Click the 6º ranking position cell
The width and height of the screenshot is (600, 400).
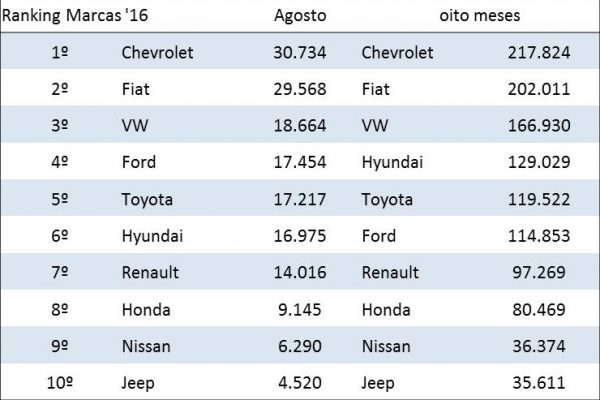click(x=59, y=236)
